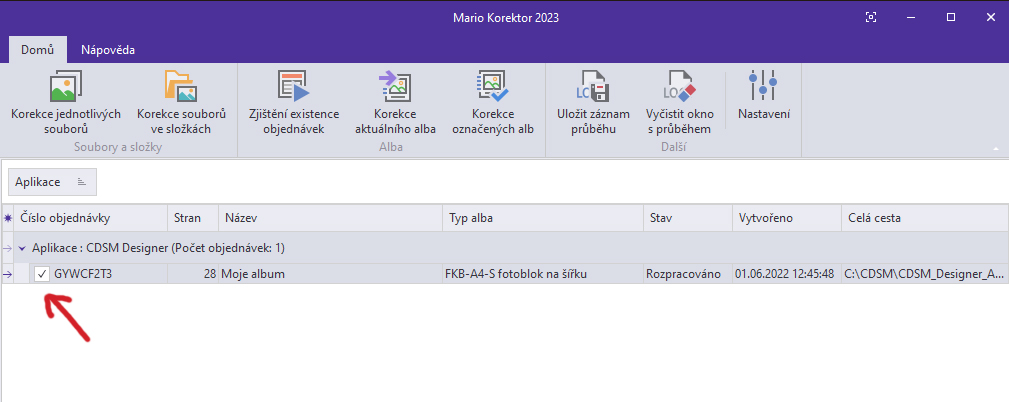1009x402 pixels.
Task: Start Korekce označených alb
Action: pos(495,103)
